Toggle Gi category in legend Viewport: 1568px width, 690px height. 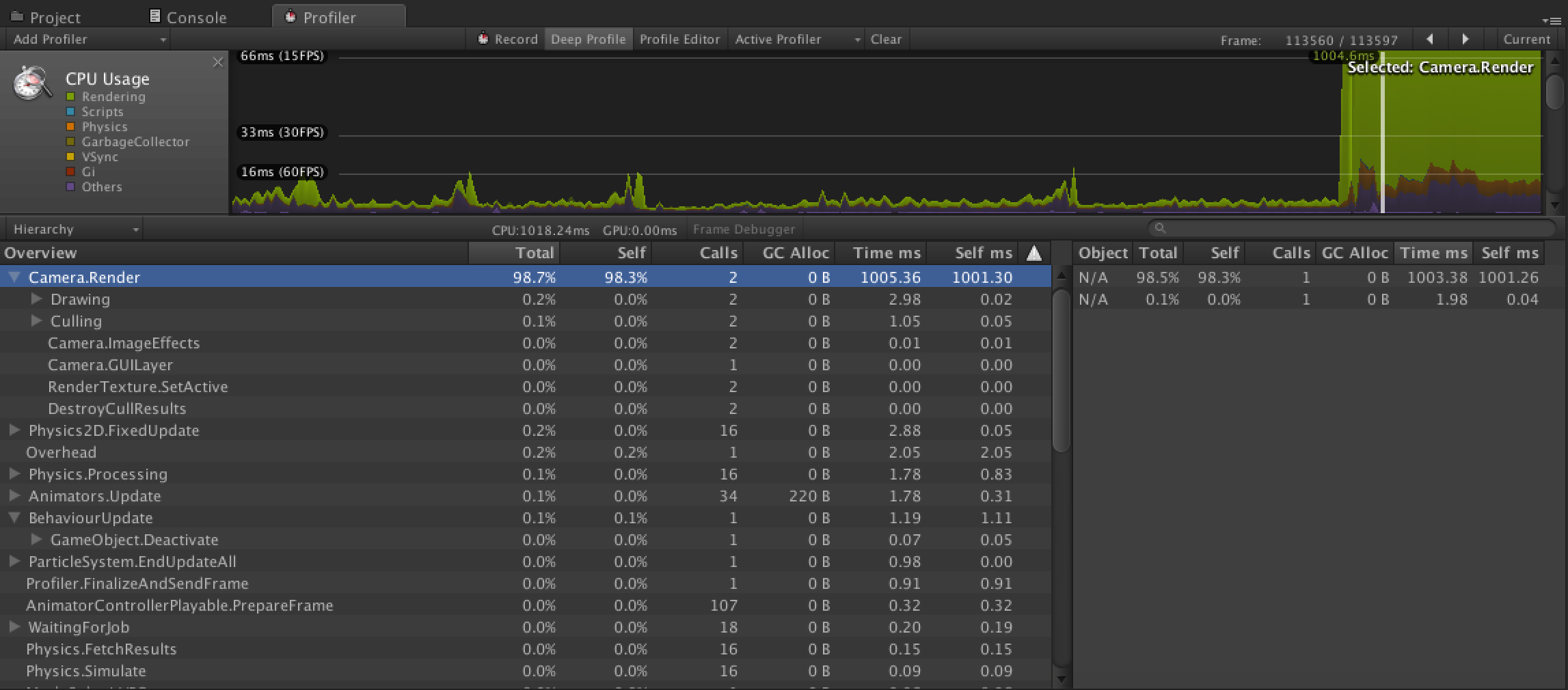[70, 171]
